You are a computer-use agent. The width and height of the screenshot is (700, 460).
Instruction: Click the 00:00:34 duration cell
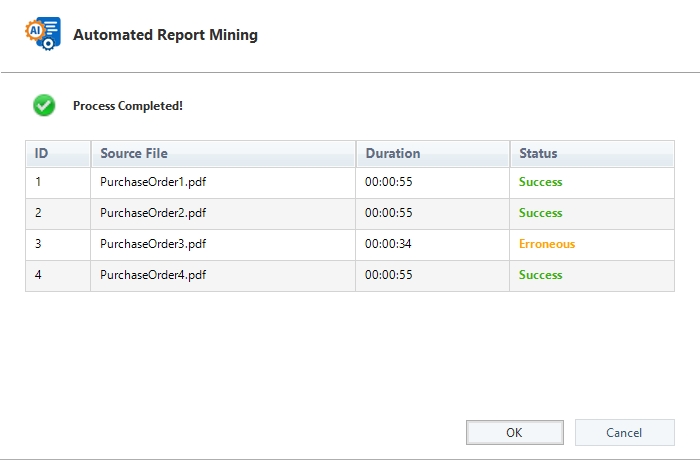pyautogui.click(x=390, y=245)
